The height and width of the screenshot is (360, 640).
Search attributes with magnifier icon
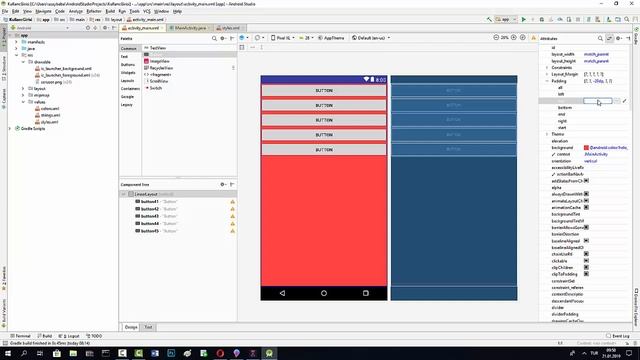600,38
